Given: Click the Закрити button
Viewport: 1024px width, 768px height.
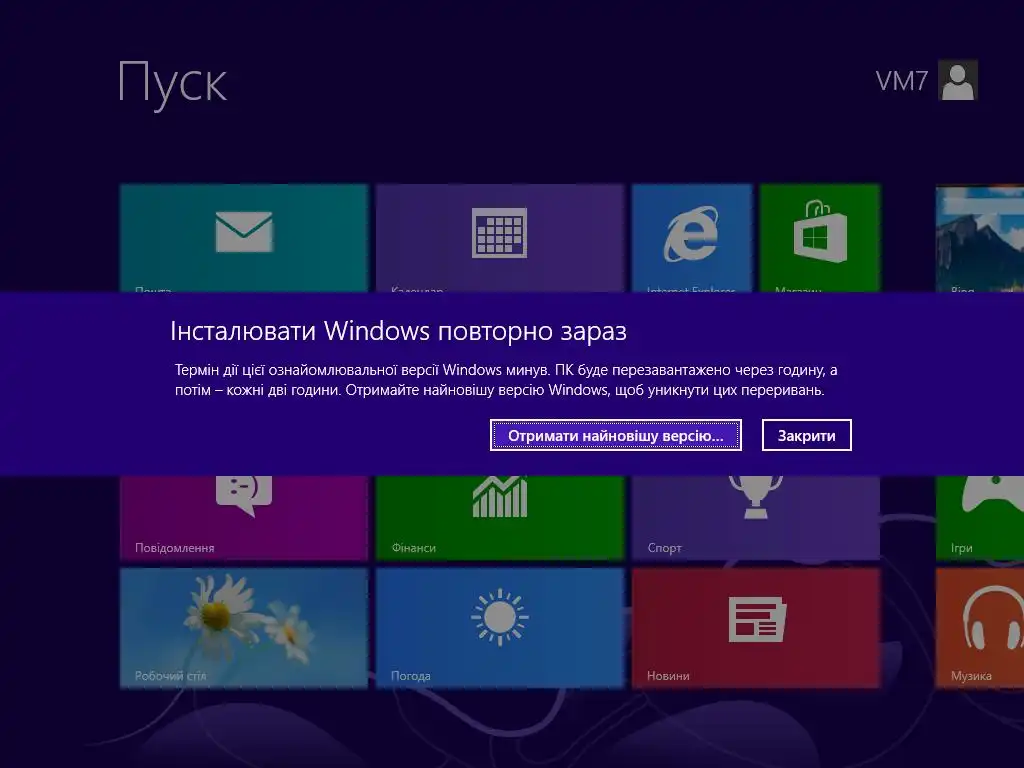Looking at the screenshot, I should click(807, 435).
